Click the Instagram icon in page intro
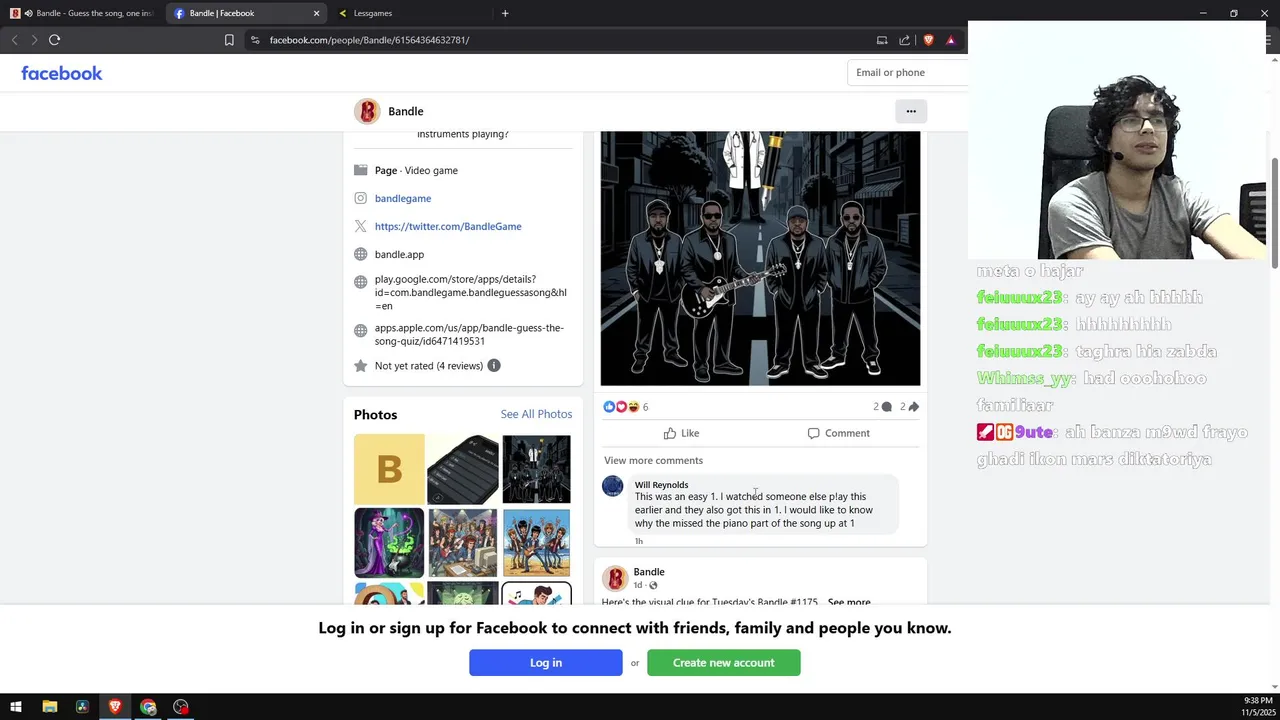The height and width of the screenshot is (720, 1280). (361, 198)
